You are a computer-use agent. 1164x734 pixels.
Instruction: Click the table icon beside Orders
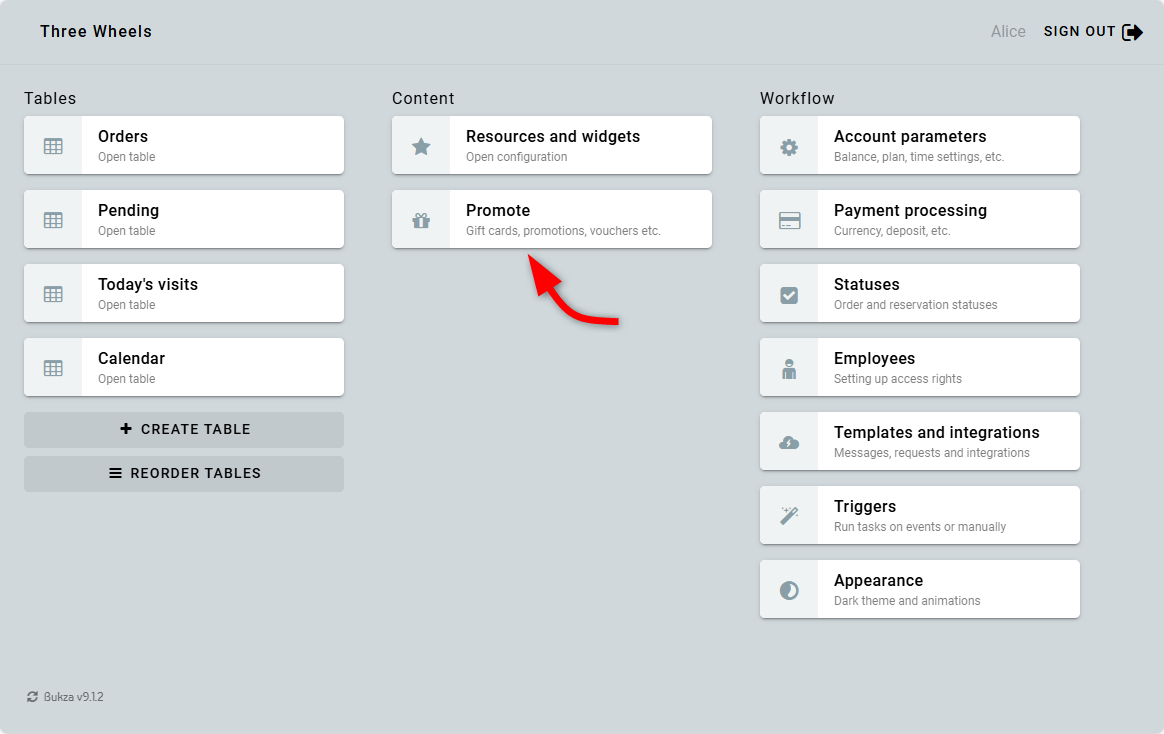53,146
